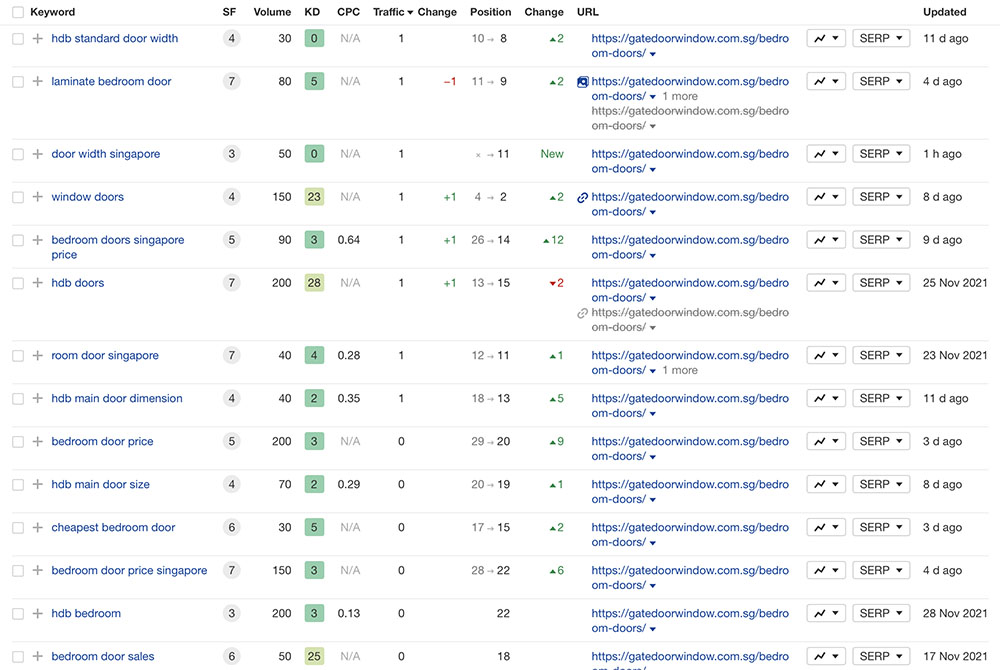The image size is (1000, 670).
Task: Sort by the Volume column header
Action: click(x=272, y=12)
